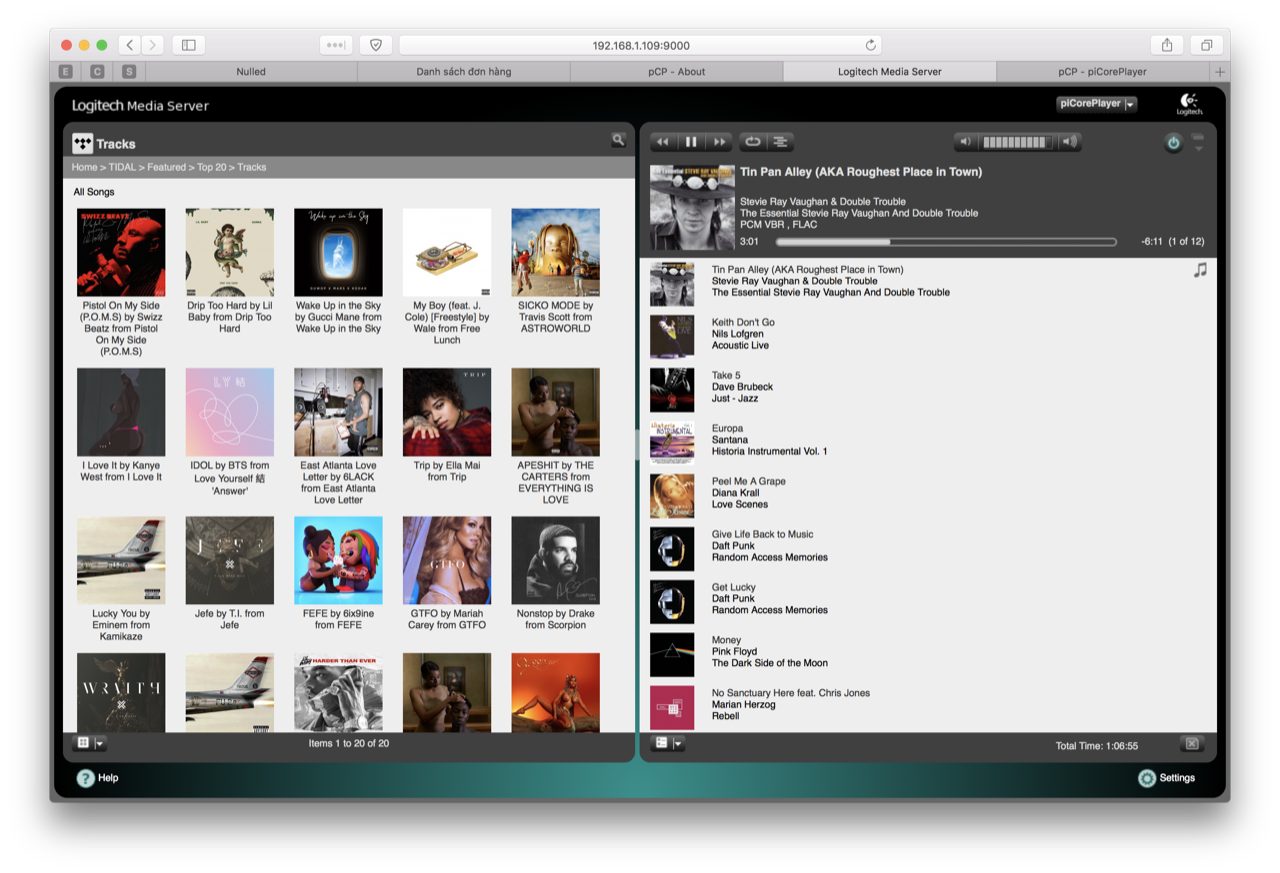Open Help
This screenshot has height=873, width=1280.
[x=98, y=778]
